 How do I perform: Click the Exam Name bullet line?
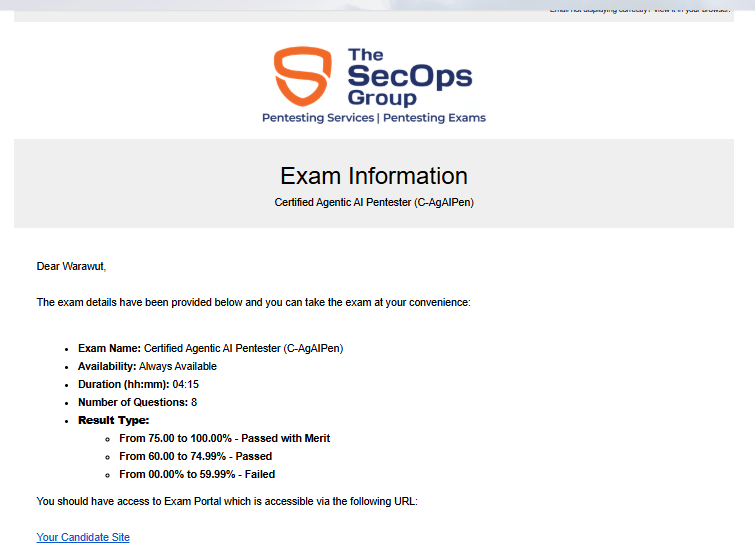[210, 348]
